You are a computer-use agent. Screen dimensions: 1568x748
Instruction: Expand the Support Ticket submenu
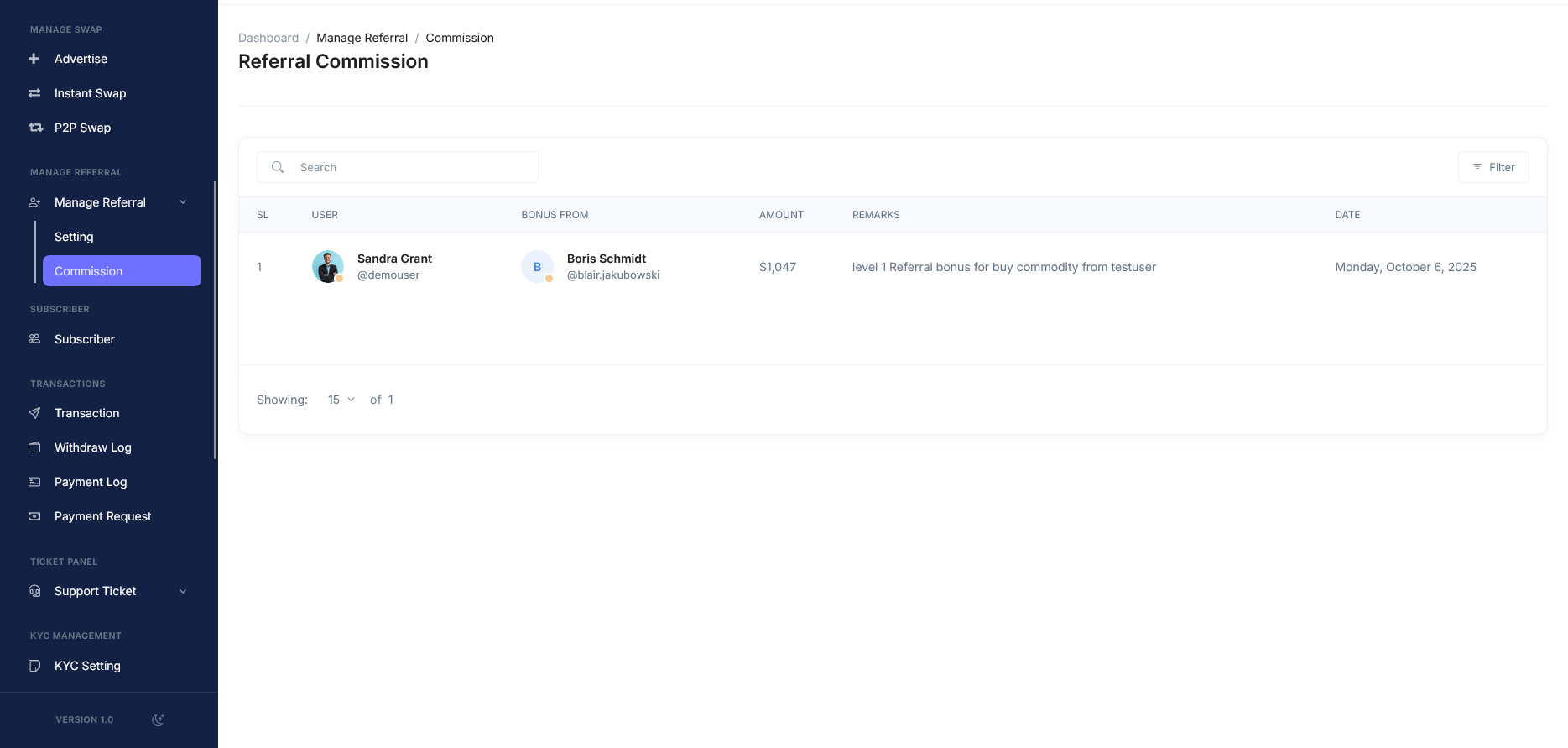[183, 591]
